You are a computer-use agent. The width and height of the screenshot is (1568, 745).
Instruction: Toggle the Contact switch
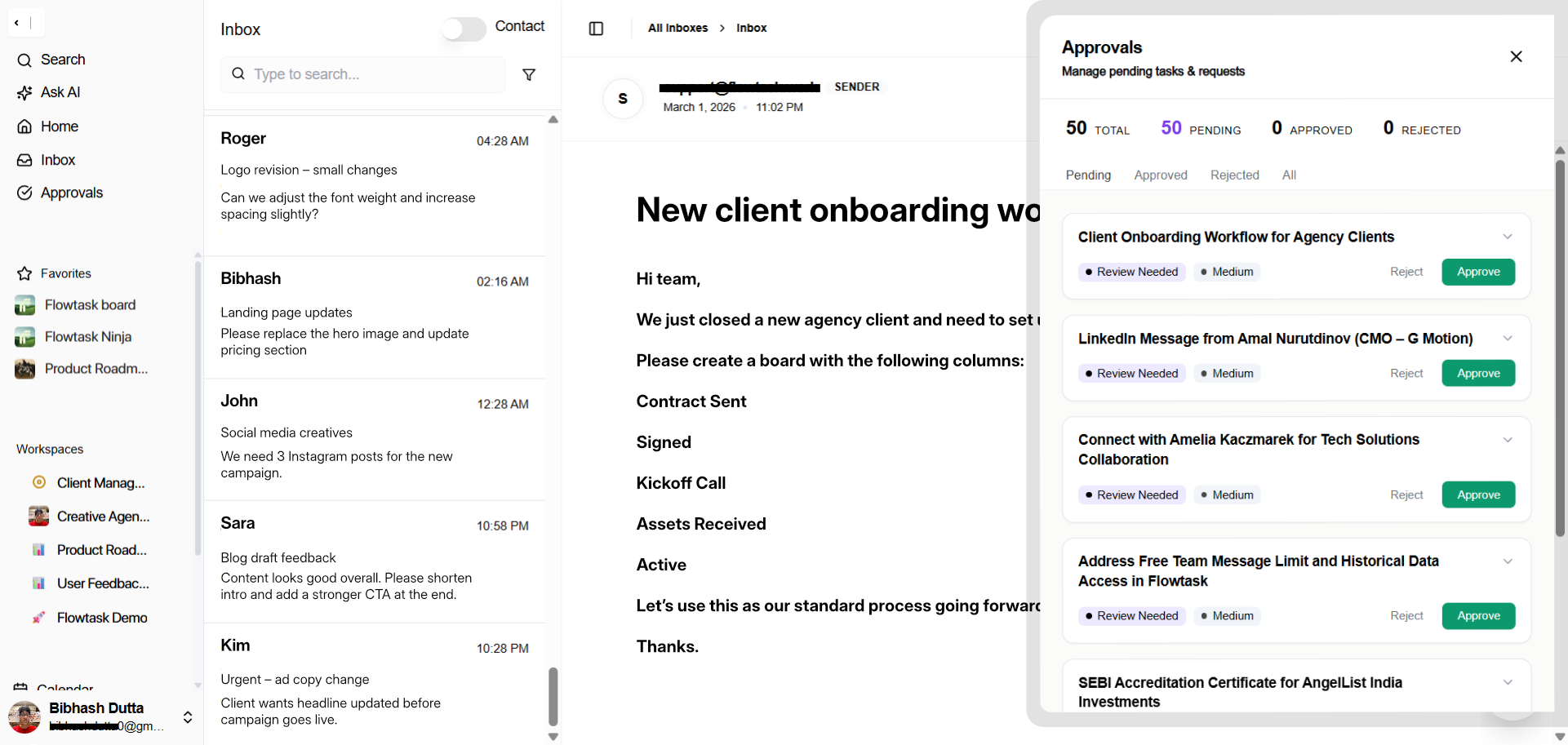464,29
